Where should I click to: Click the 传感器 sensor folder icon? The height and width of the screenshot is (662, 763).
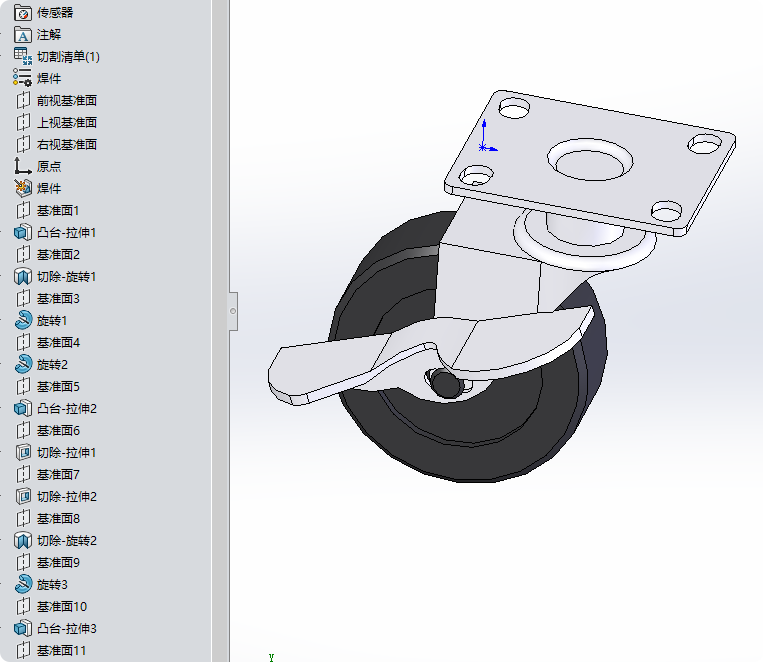[x=23, y=13]
